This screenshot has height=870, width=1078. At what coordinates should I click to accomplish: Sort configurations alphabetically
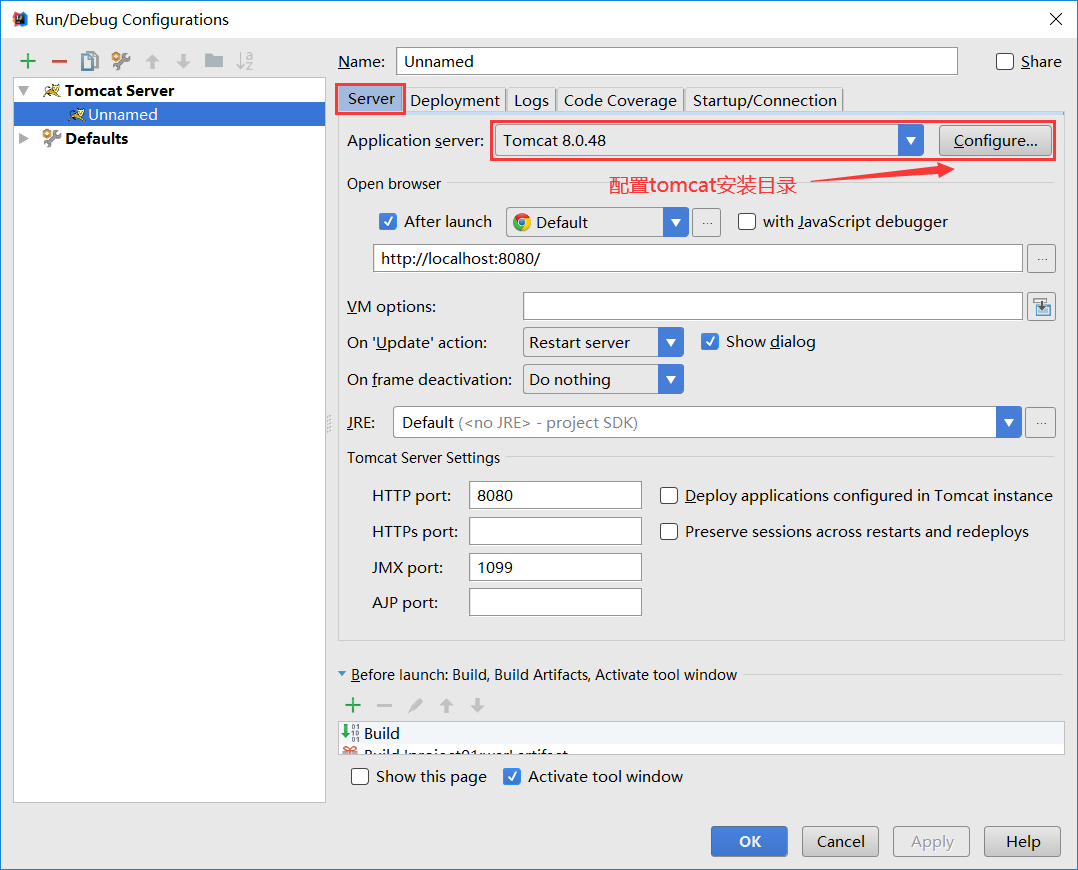click(x=245, y=61)
